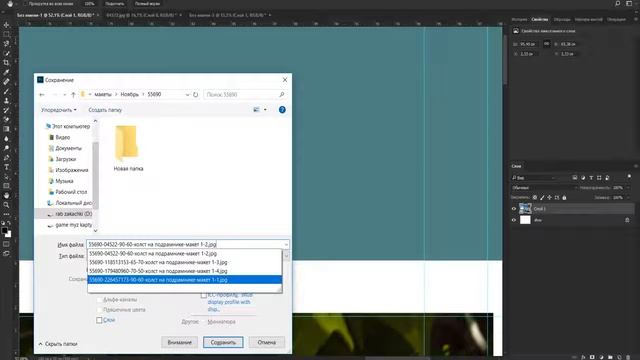Choose the 1-3.jpg filename suggestion
Screen dimensions: 640x360
click(x=184, y=262)
